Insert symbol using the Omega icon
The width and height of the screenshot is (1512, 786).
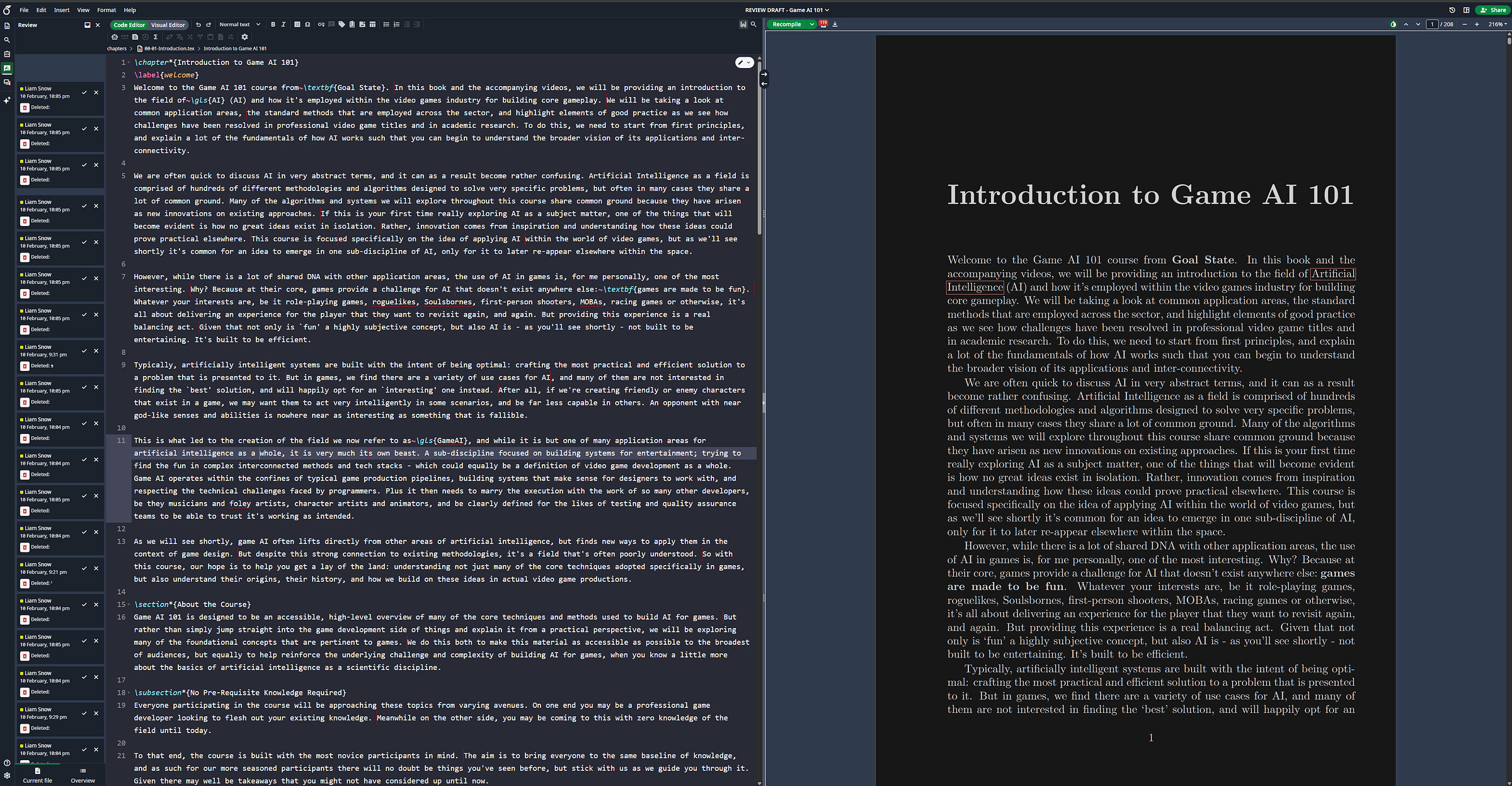coord(307,25)
